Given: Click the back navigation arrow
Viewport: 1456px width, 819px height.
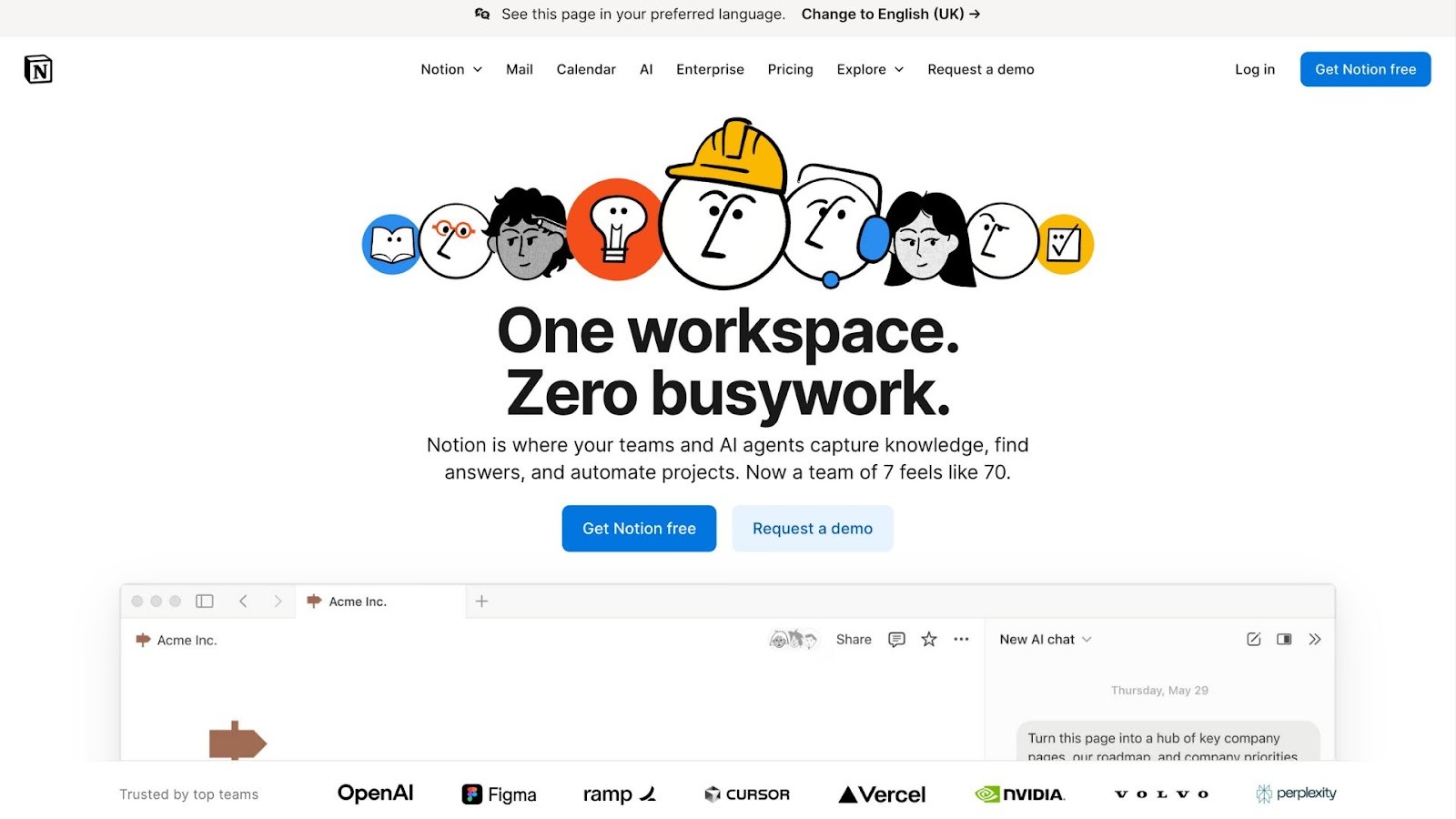Looking at the screenshot, I should (x=243, y=601).
